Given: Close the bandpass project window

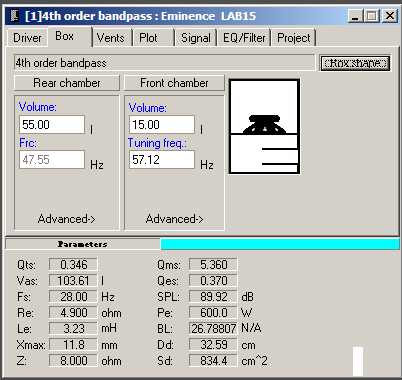Looking at the screenshot, I should pos(389,16).
